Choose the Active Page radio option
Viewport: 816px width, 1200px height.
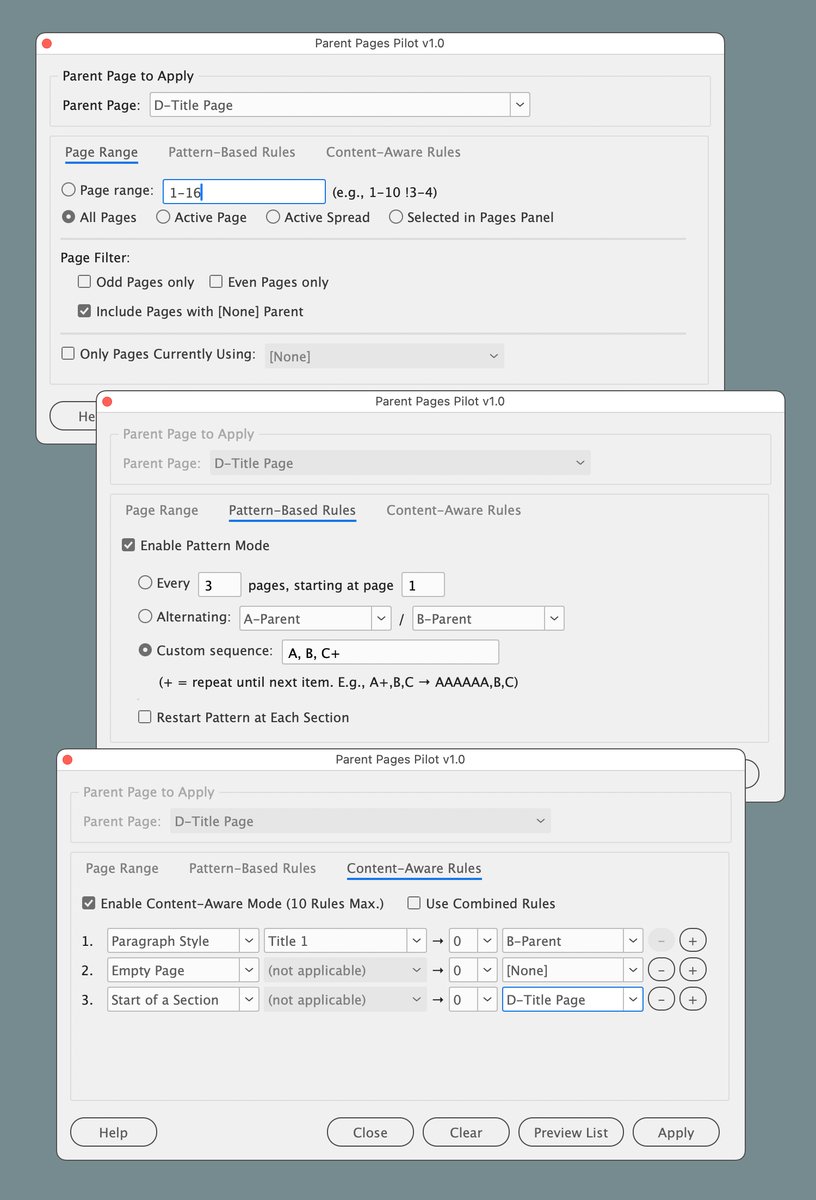click(x=162, y=217)
